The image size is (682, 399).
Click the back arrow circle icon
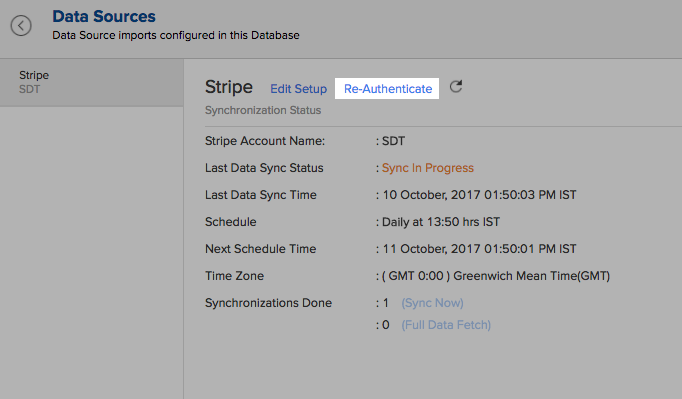(x=21, y=26)
